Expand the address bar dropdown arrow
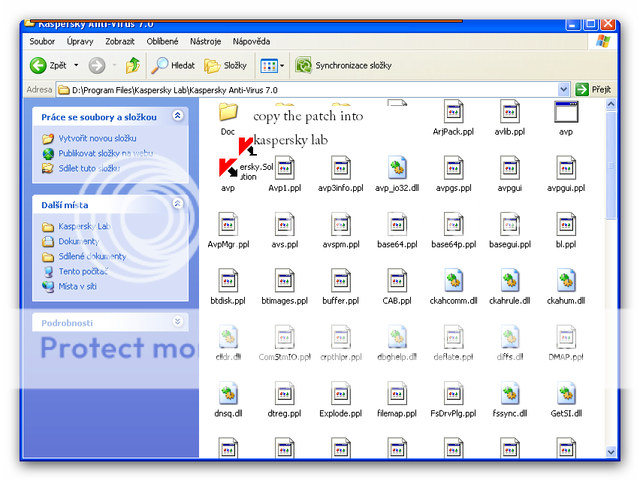Screen dimensions: 640x481 [563, 89]
